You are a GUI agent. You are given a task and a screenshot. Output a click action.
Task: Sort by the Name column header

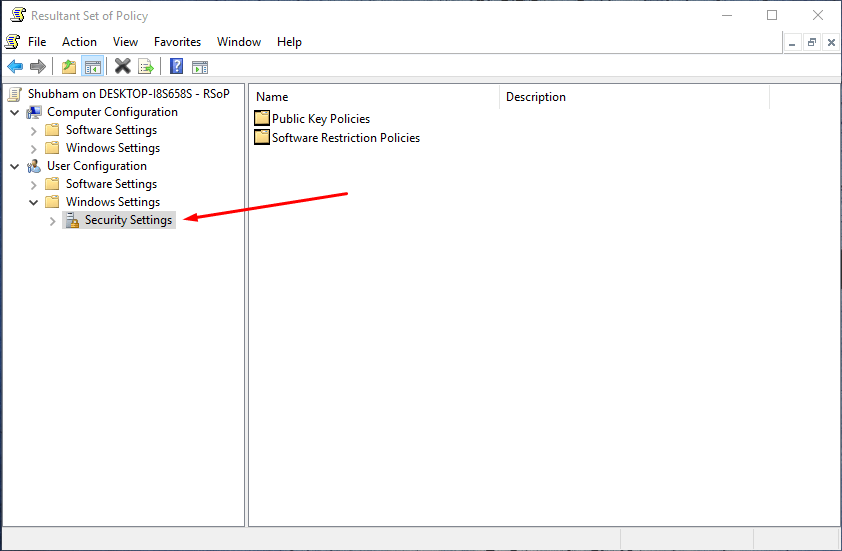pos(375,97)
